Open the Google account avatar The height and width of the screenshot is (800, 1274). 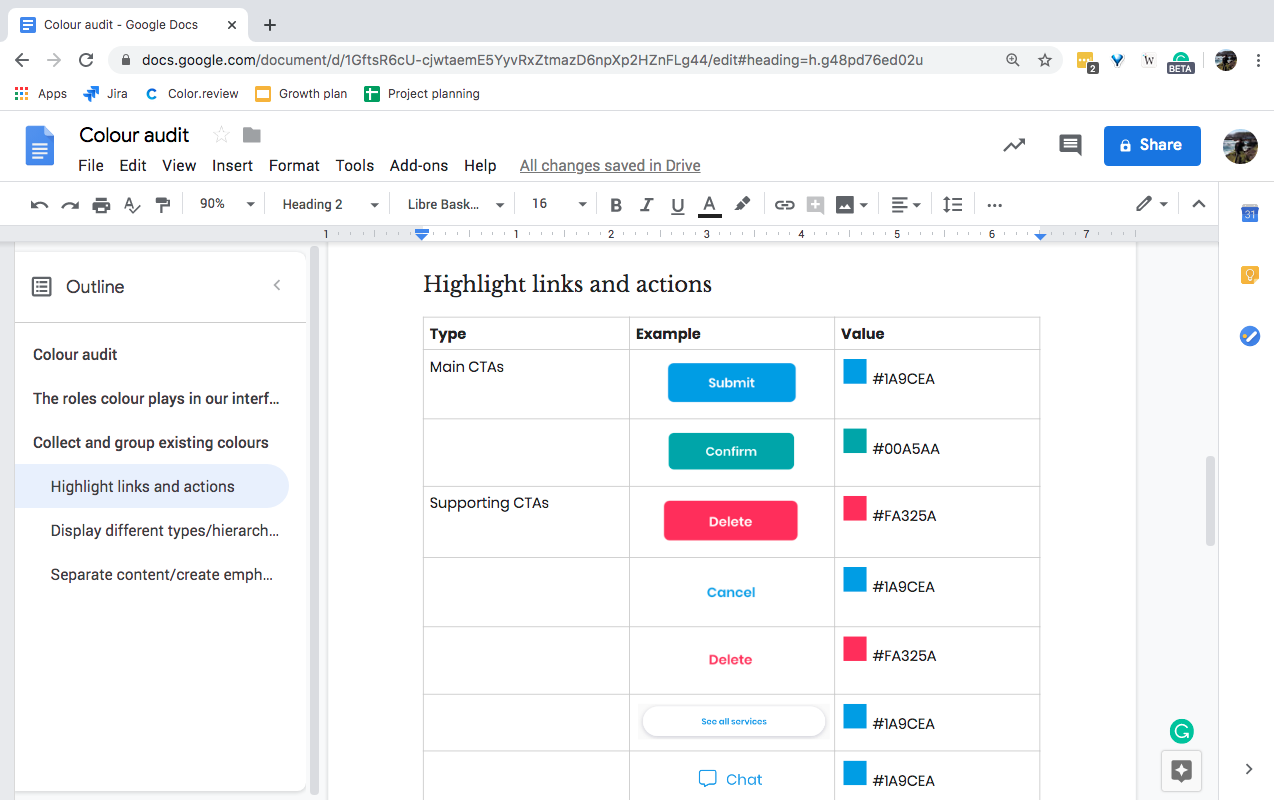1240,146
